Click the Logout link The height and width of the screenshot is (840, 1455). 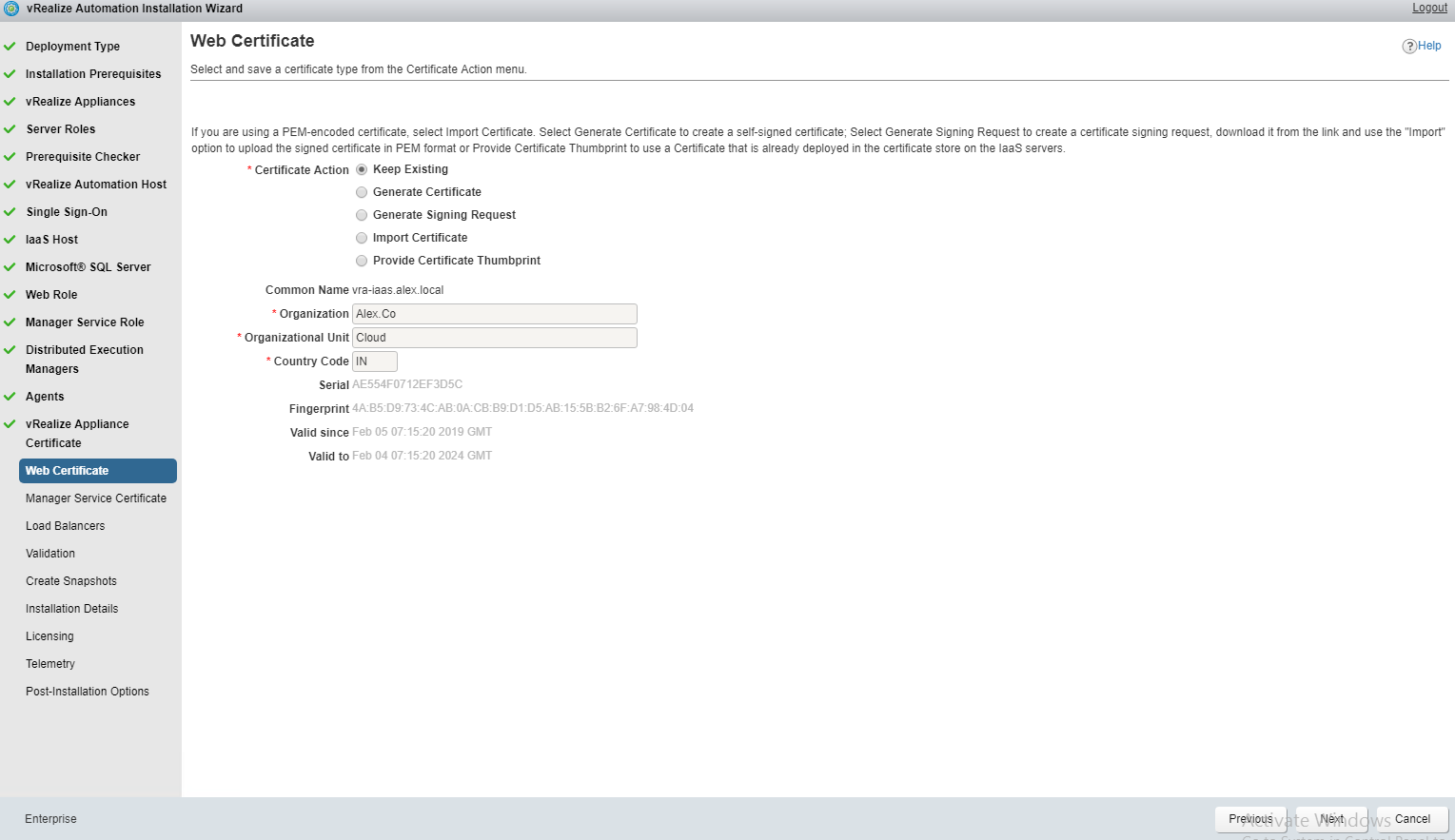pyautogui.click(x=1429, y=8)
